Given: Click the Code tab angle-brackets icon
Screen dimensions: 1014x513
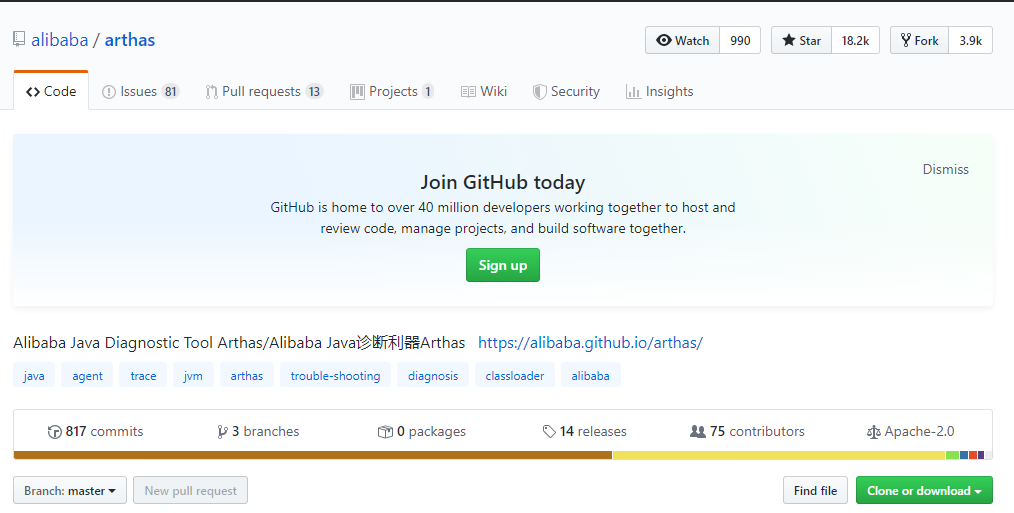Looking at the screenshot, I should point(33,92).
